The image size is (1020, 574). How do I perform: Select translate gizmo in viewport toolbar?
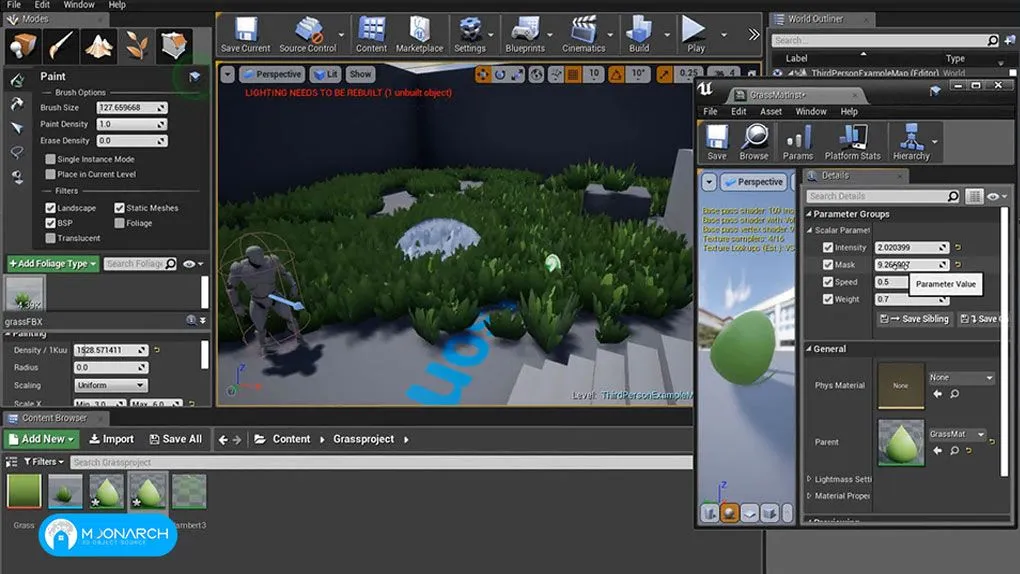point(483,75)
